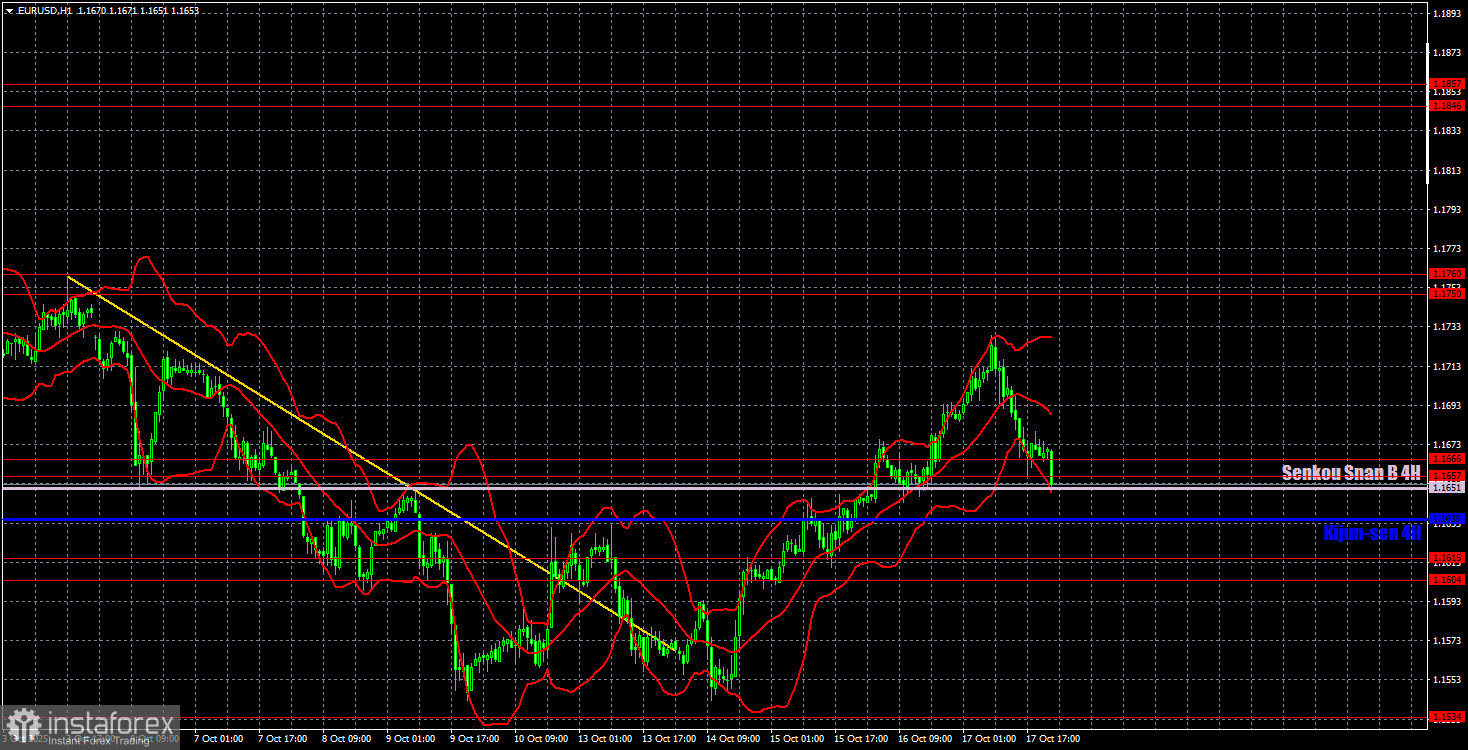
Task: Select the Kijun-sen 4H label
Action: tap(1372, 533)
